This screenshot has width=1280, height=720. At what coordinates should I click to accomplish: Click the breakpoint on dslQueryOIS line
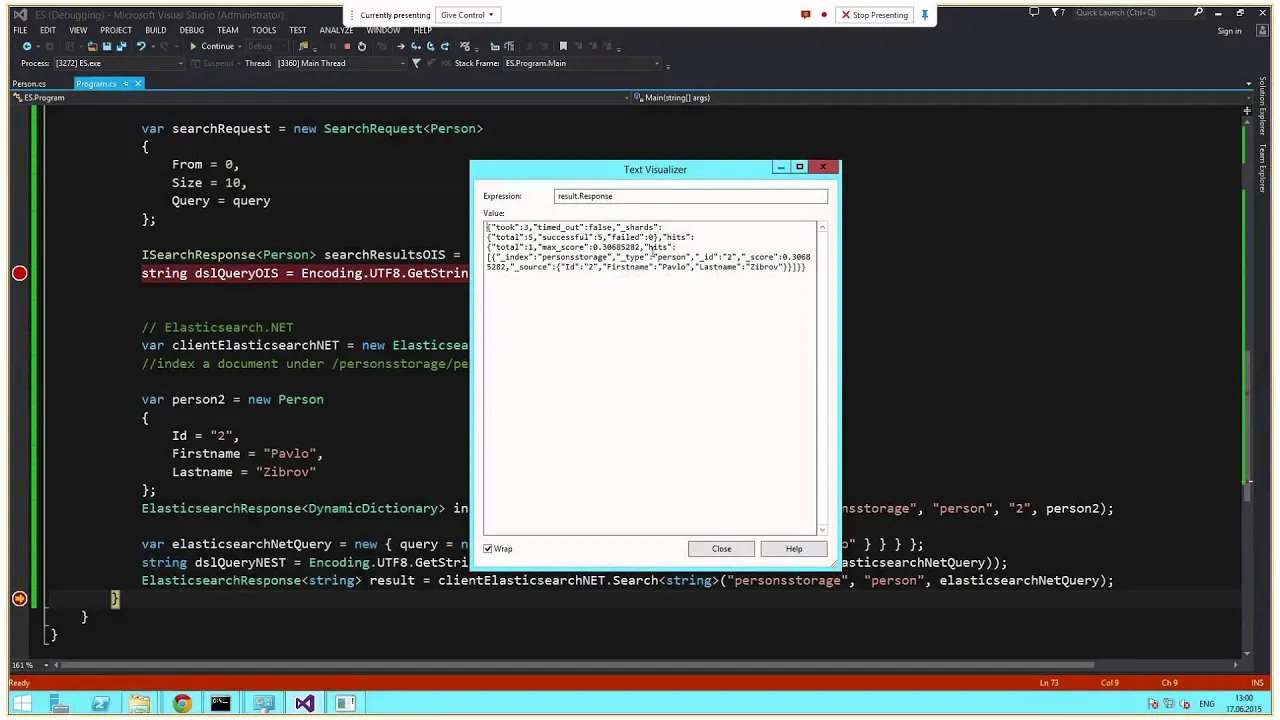click(19, 273)
